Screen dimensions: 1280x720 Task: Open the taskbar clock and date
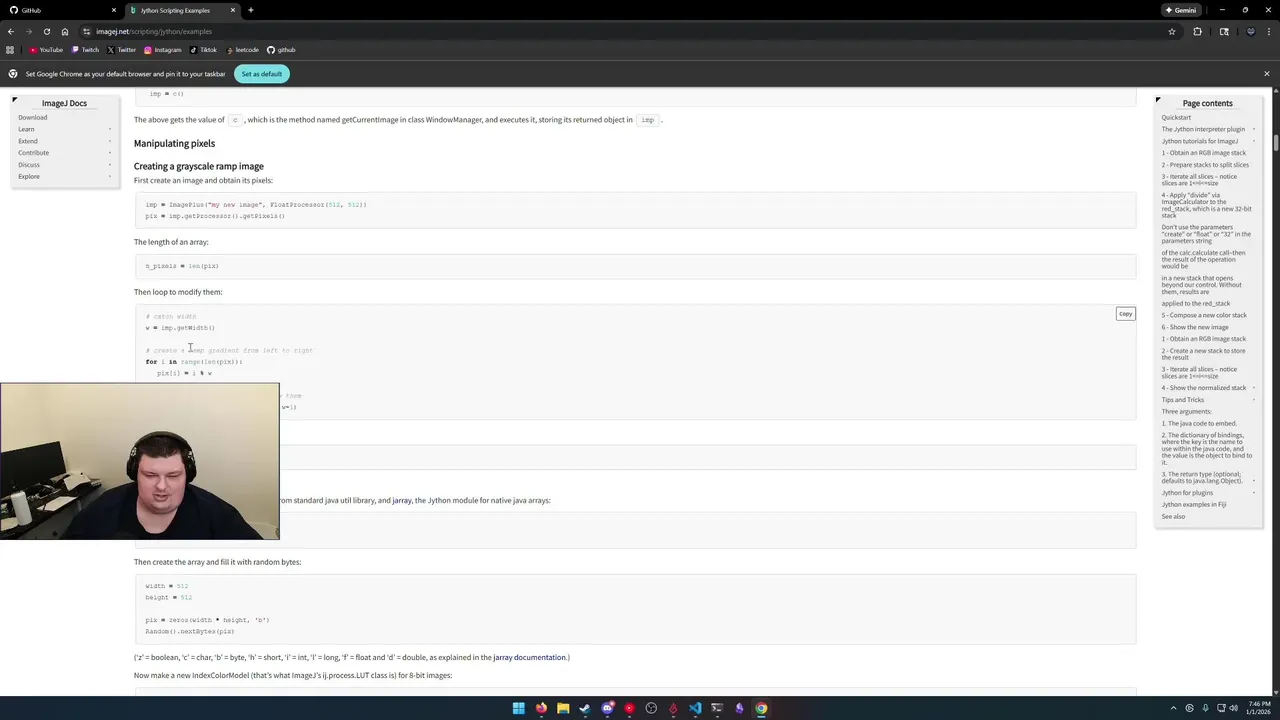[x=1258, y=708]
